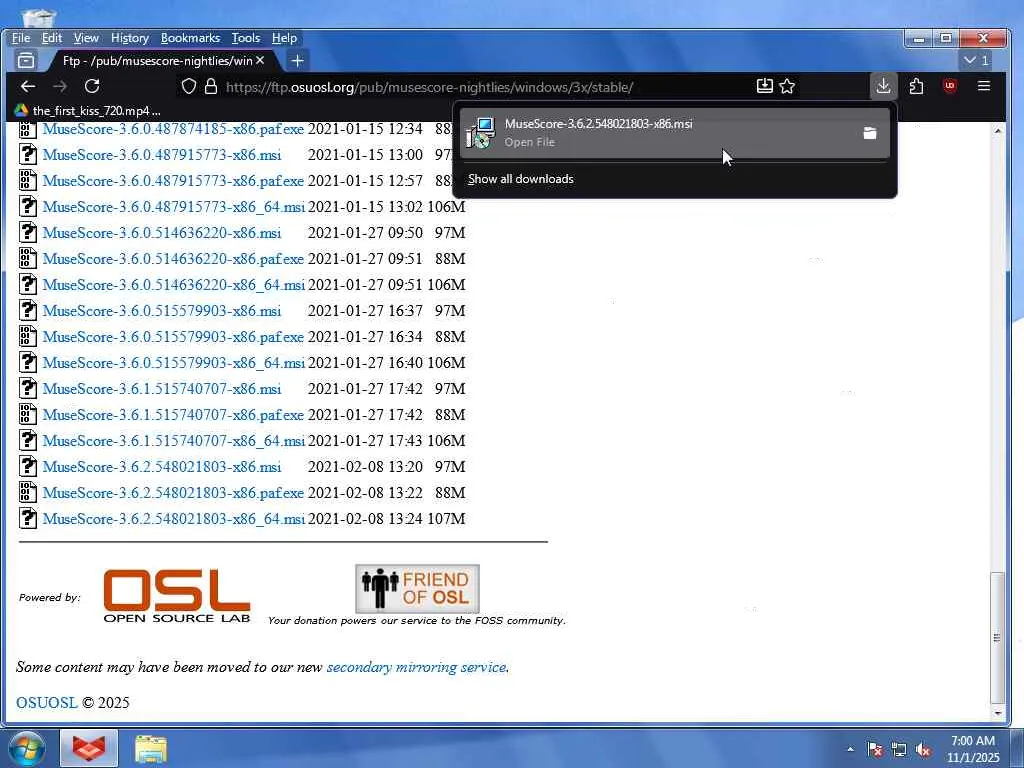Click the padlock site security icon

click(211, 86)
